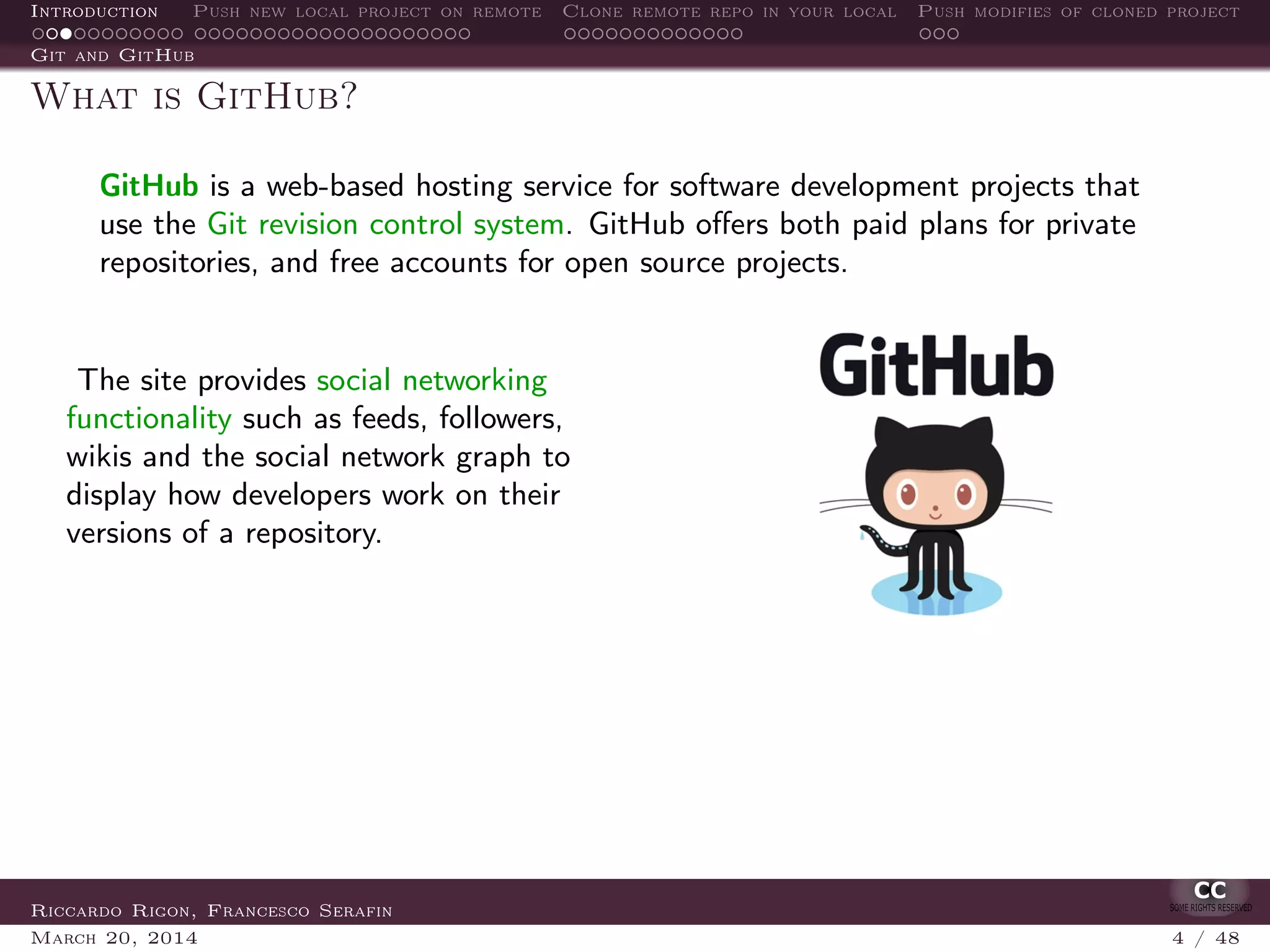Viewport: 1270px width, 952px height.
Task: Click the Octocat mascot image
Action: (936, 515)
